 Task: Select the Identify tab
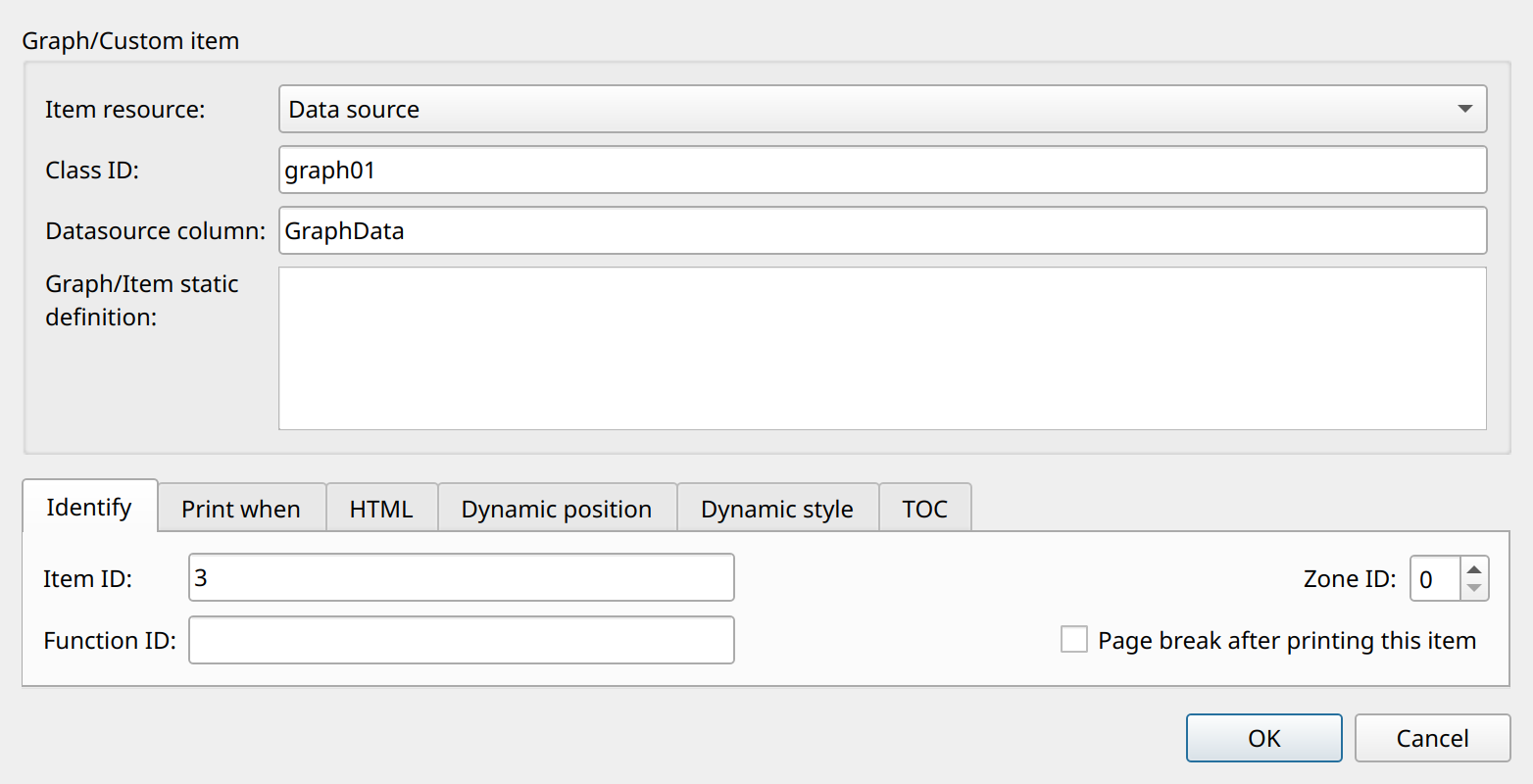89,507
